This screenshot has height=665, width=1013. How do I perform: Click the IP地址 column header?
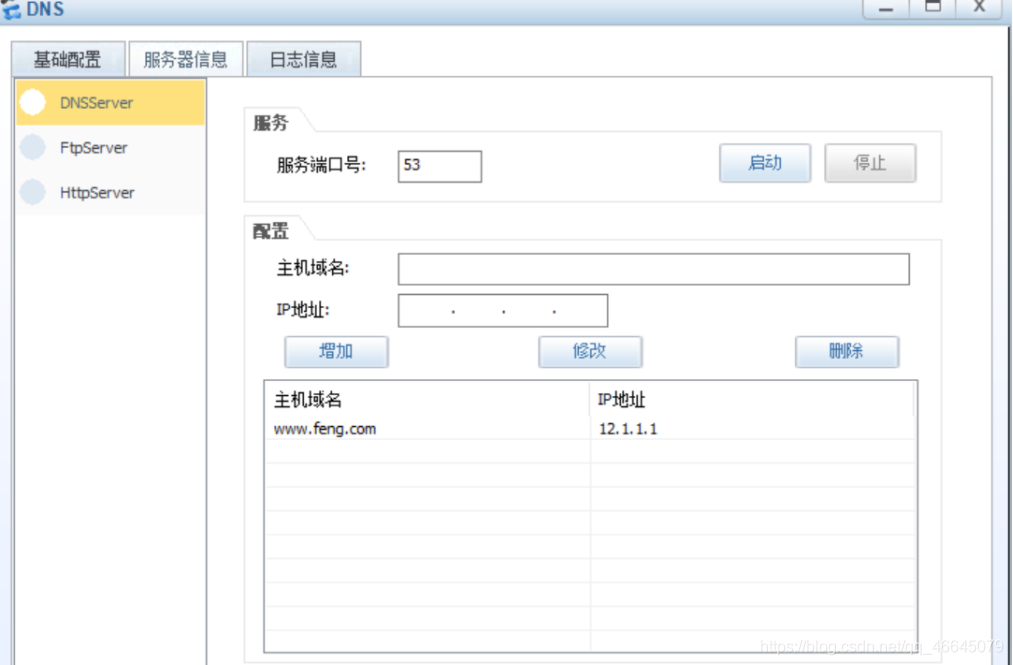click(752, 399)
